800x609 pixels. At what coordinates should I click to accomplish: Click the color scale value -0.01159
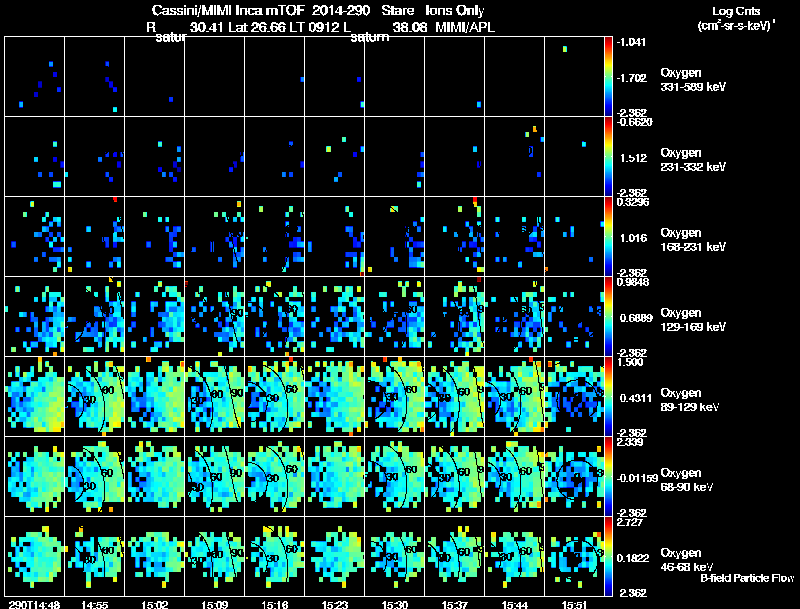tap(637, 478)
